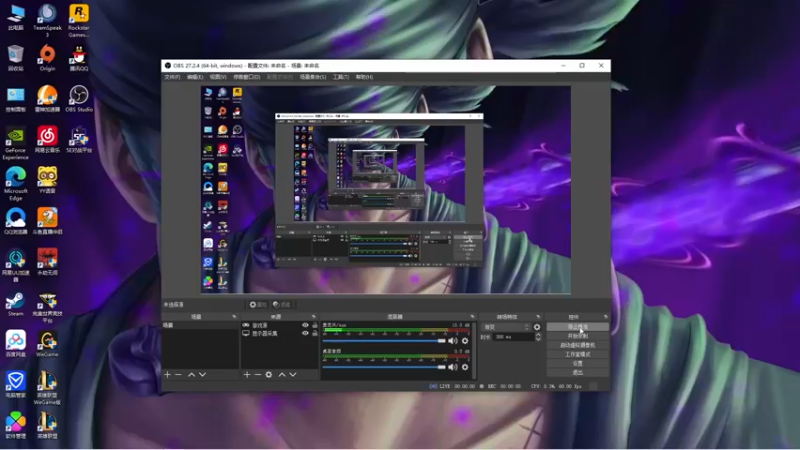
Task: Toggle the lock on 游戏源 source
Action: pos(315,325)
